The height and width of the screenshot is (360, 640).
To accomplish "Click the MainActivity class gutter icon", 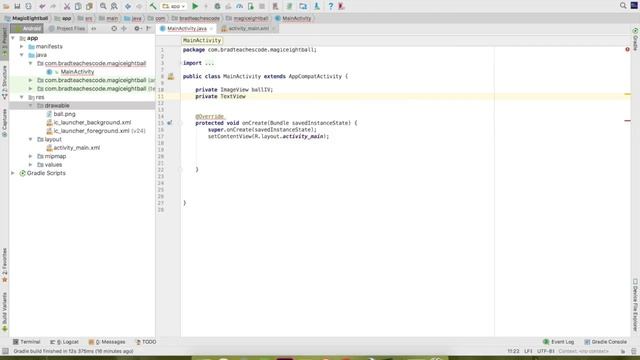I will (x=171, y=76).
